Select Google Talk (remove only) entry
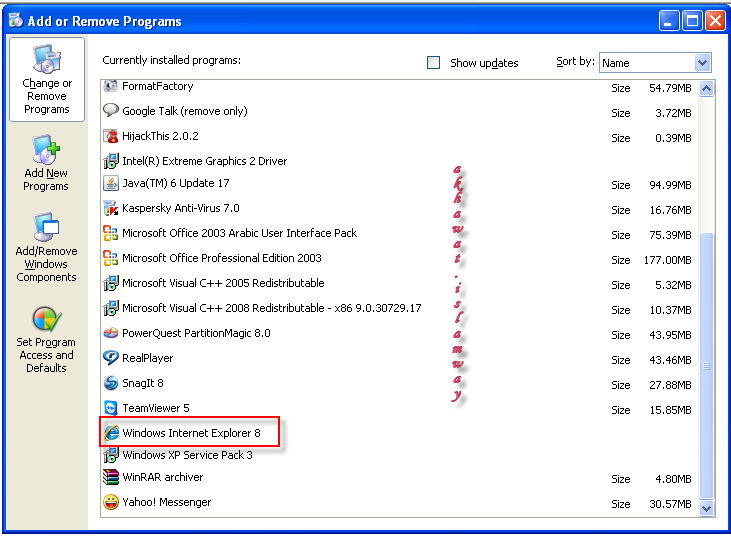The height and width of the screenshot is (537, 731). [x=400, y=111]
